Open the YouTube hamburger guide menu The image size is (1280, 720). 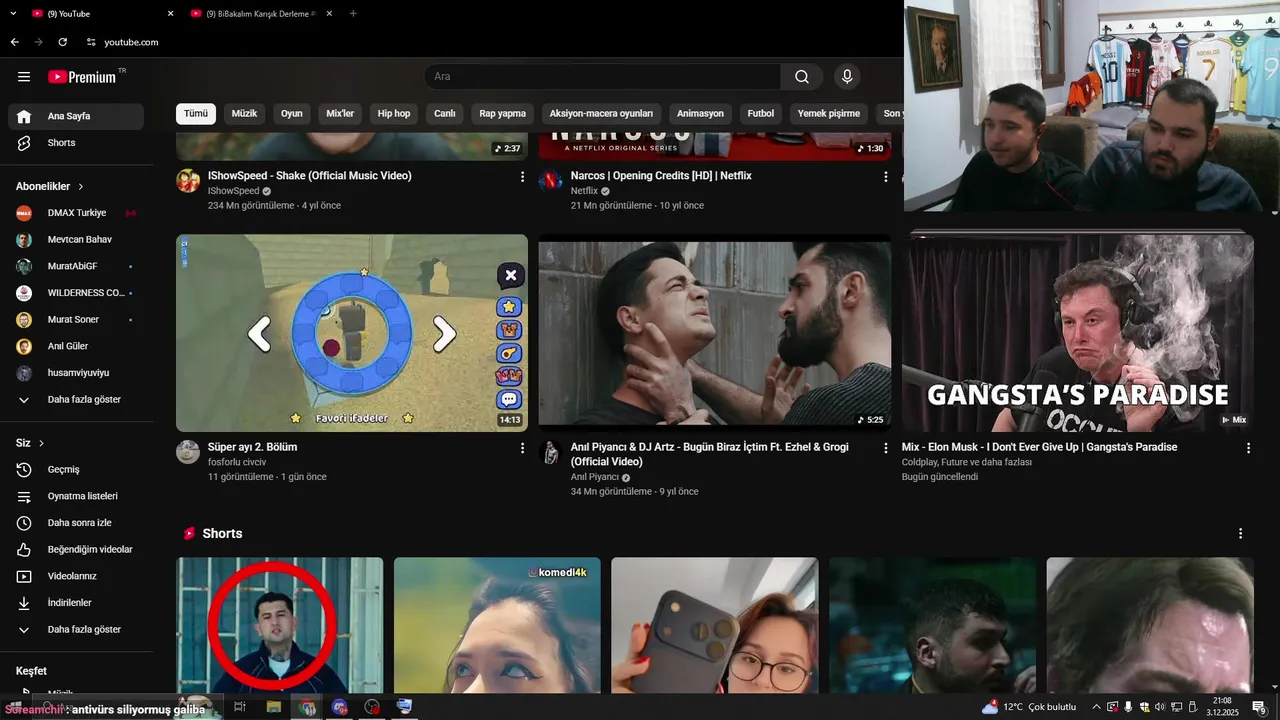pos(24,77)
